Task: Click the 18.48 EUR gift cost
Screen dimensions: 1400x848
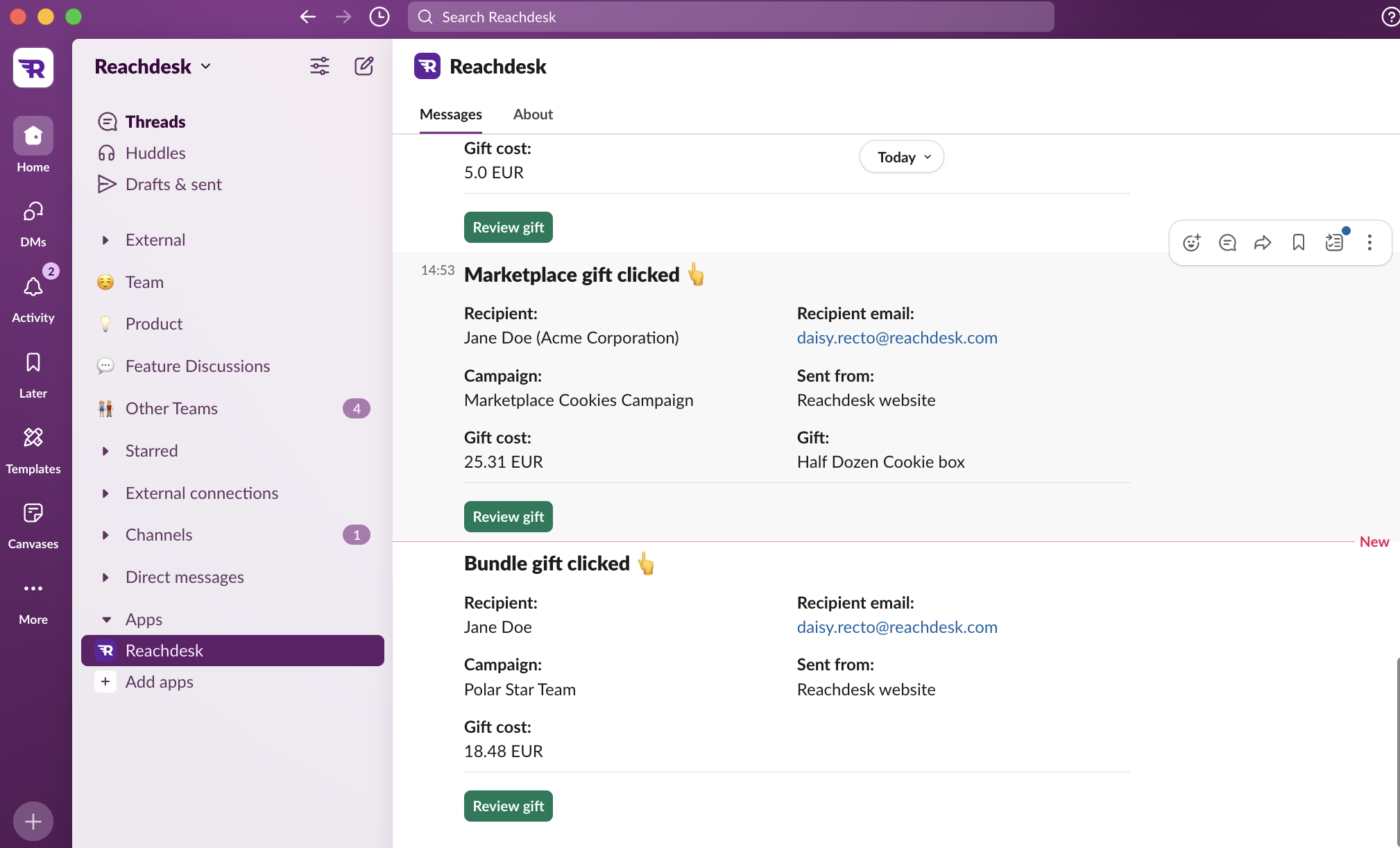Action: (x=504, y=752)
